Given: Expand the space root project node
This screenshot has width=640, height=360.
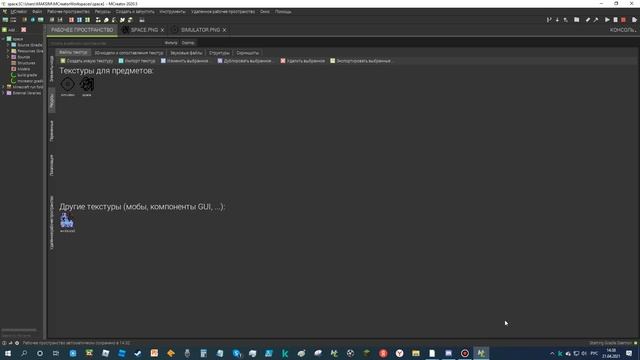Looking at the screenshot, I should (x=3, y=39).
